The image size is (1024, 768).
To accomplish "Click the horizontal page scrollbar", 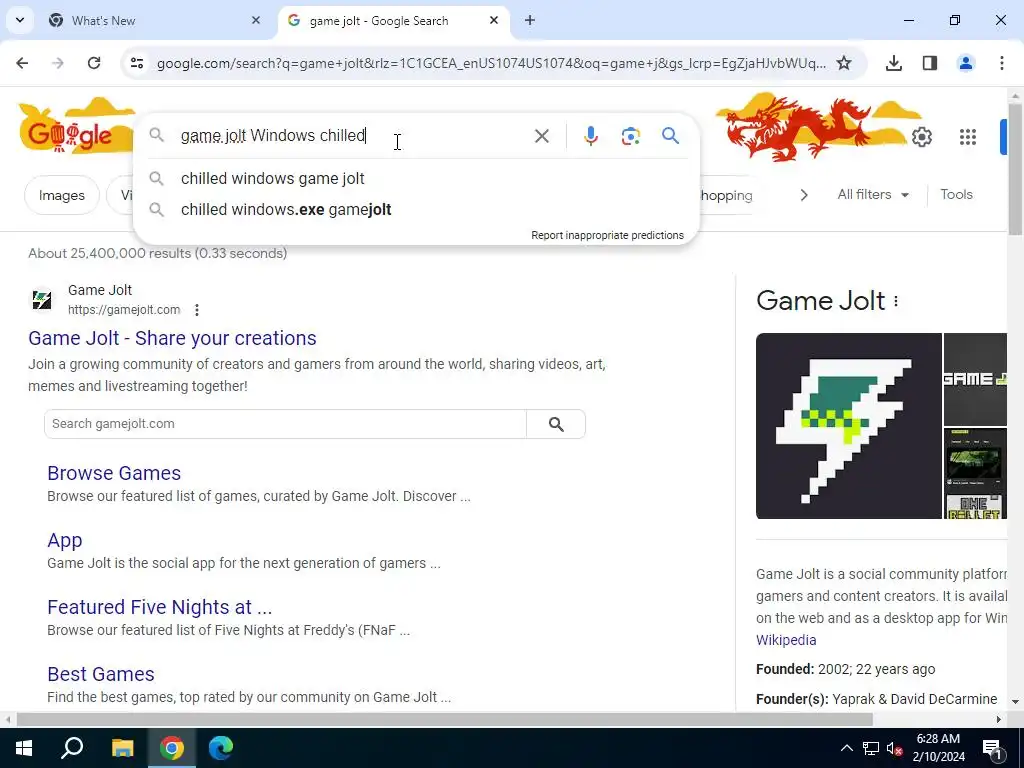I will coord(444,720).
